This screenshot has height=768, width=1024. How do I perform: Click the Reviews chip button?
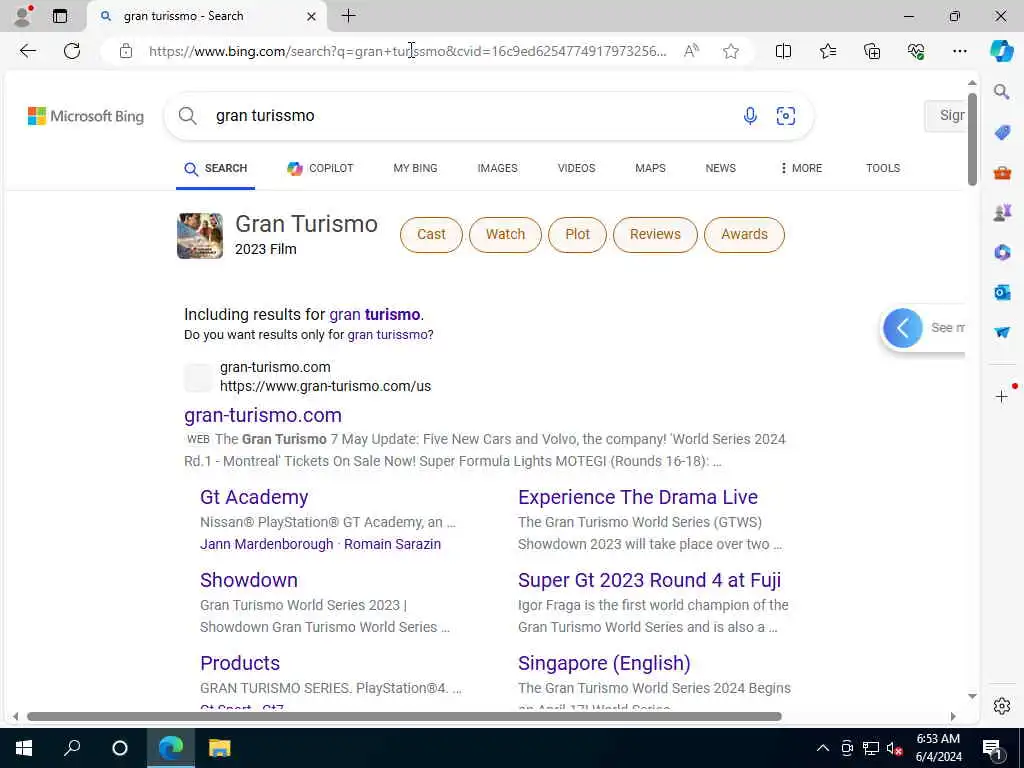click(x=655, y=234)
